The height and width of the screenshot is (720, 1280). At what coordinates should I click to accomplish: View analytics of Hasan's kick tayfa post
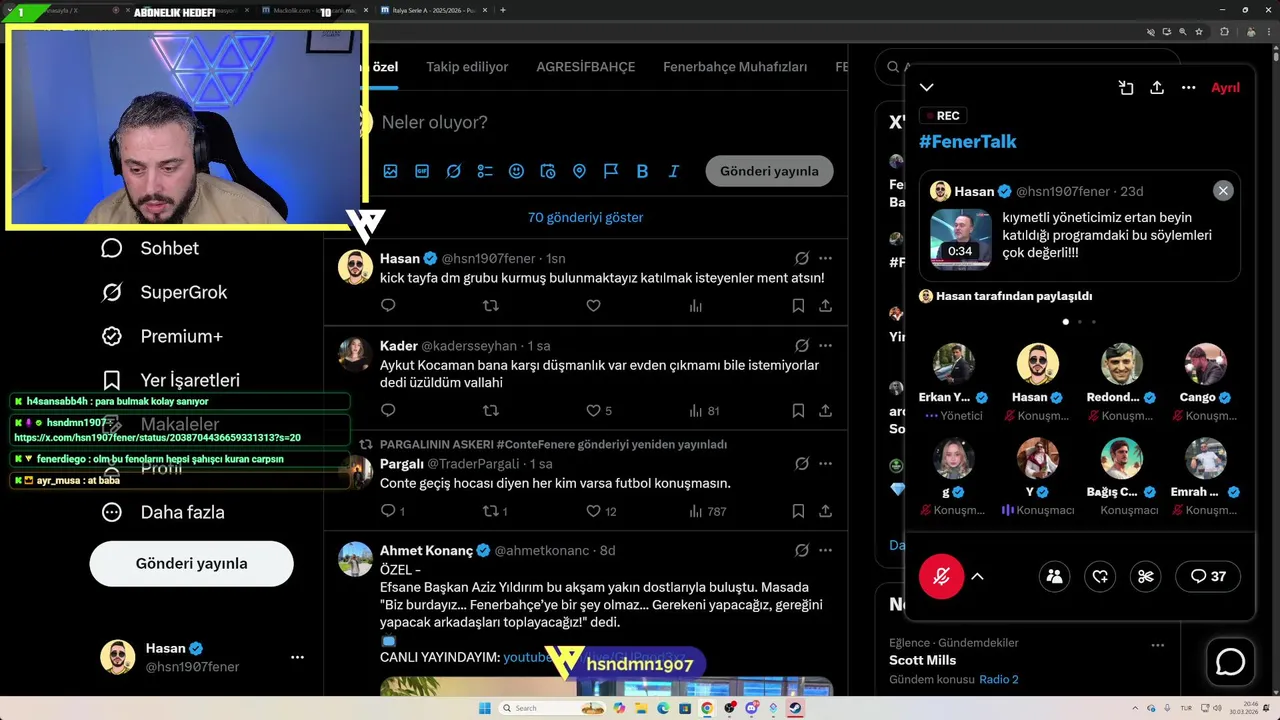click(x=696, y=305)
